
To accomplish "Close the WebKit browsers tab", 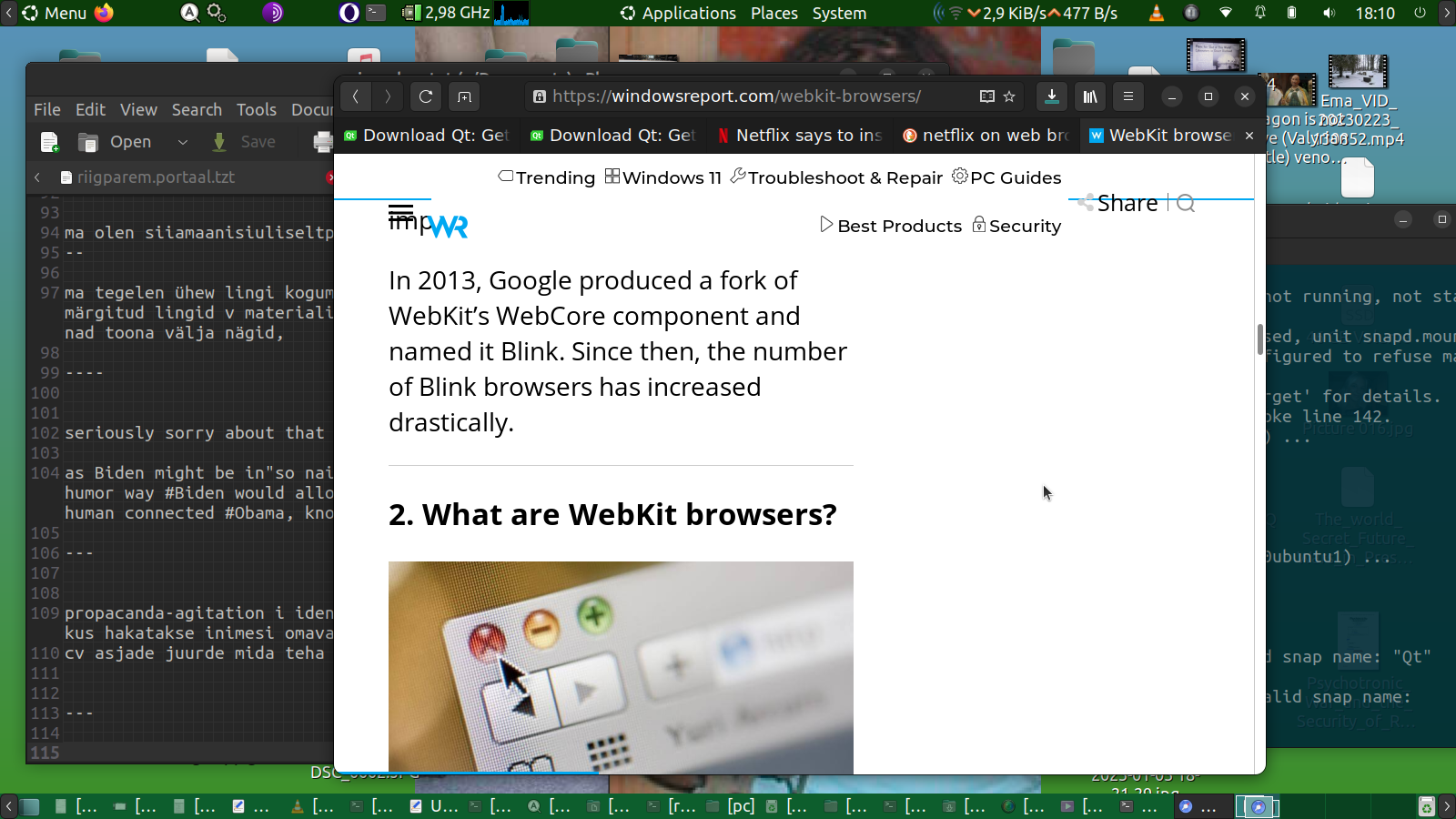I will [x=1249, y=136].
